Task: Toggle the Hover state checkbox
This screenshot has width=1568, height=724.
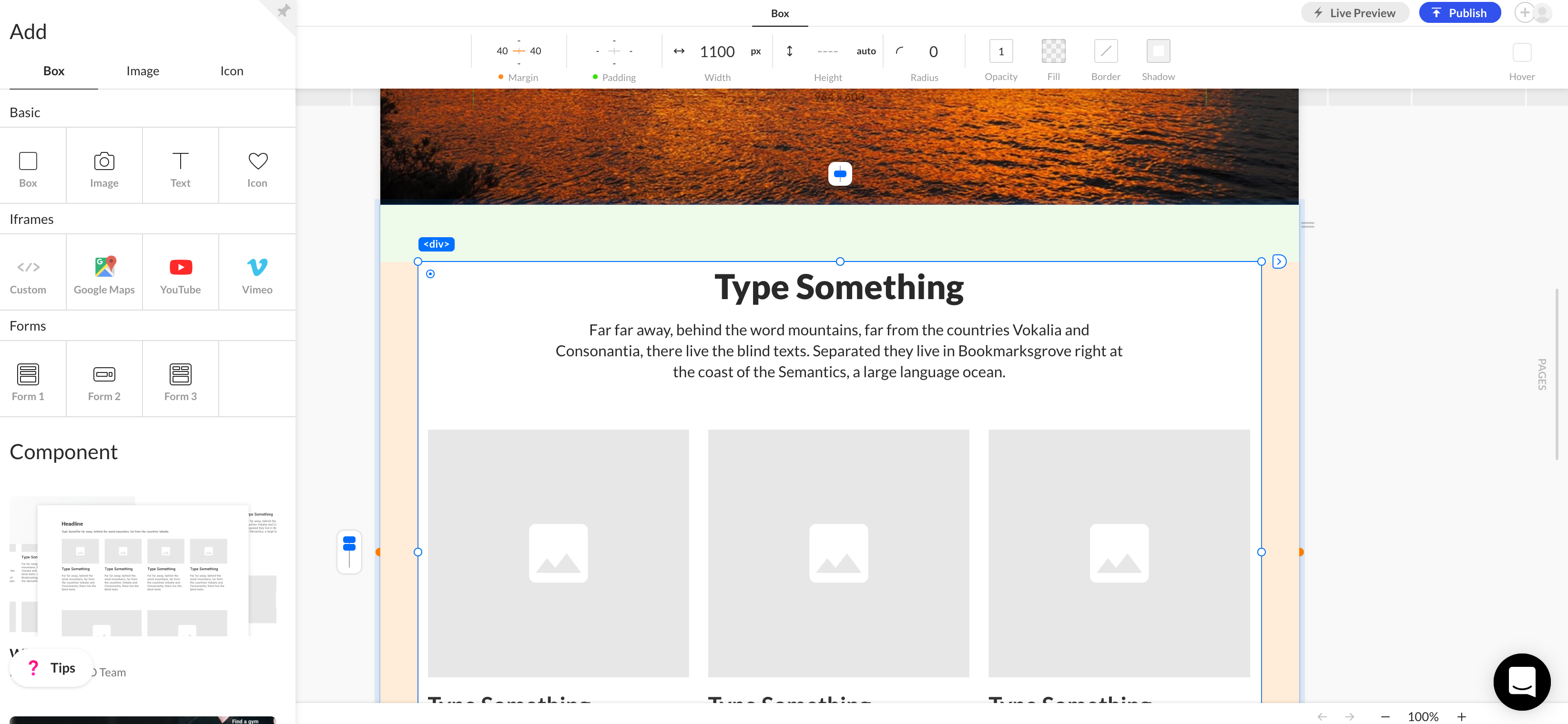Action: [x=1522, y=52]
